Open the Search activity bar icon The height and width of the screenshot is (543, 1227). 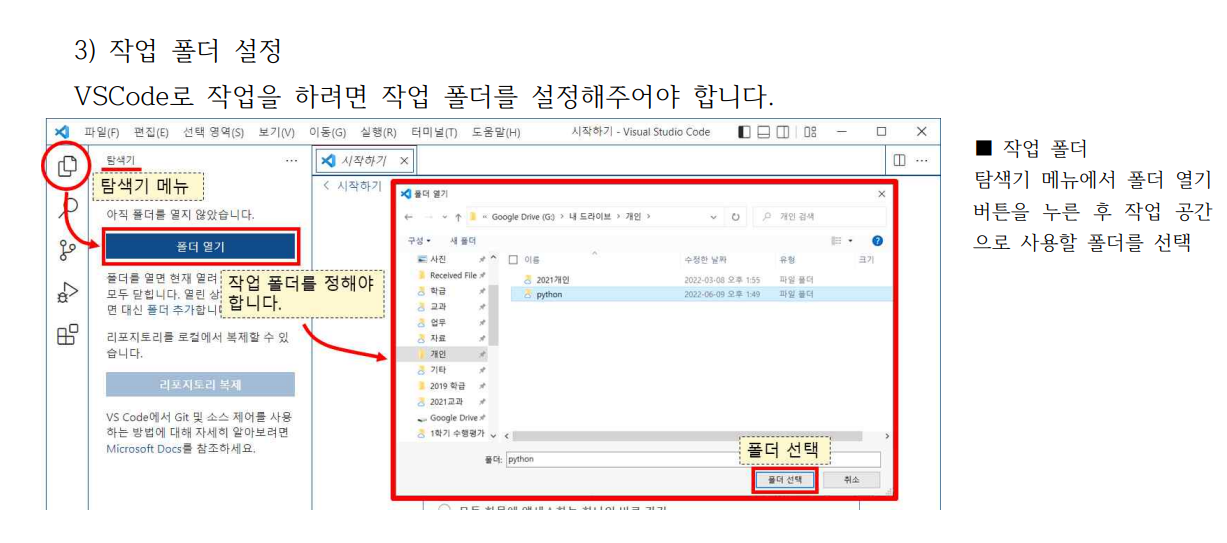tap(67, 208)
